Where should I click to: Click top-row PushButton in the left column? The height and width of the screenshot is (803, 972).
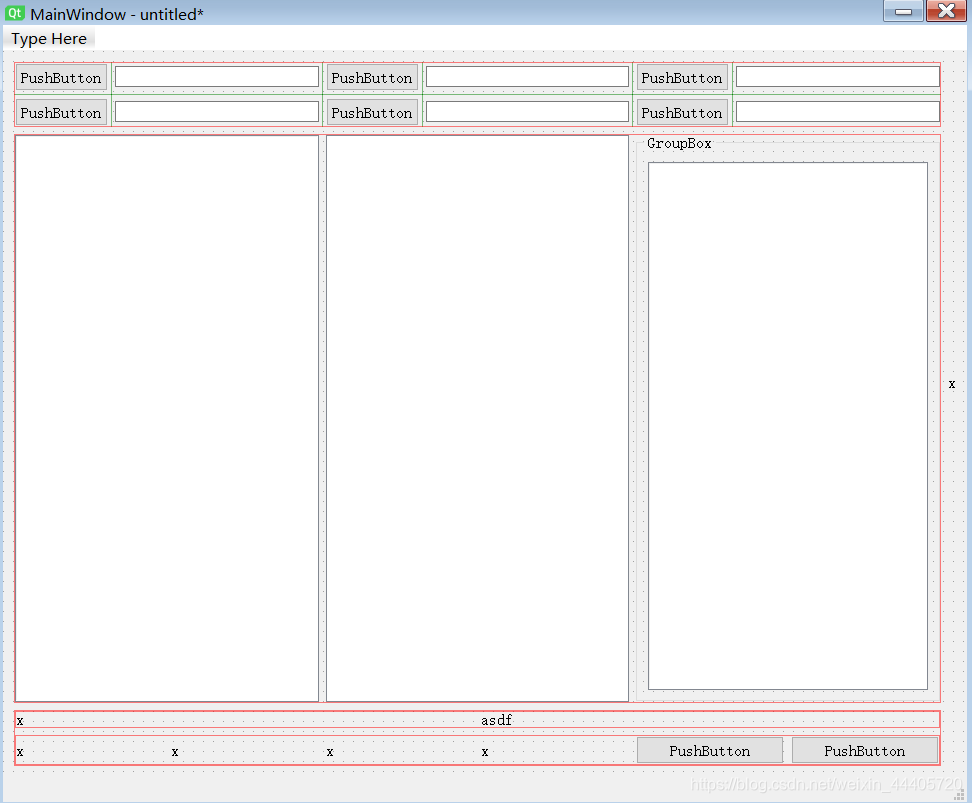61,78
